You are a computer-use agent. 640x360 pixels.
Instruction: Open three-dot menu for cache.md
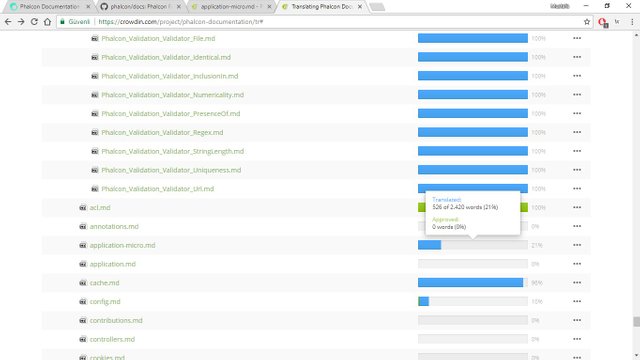pyautogui.click(x=577, y=282)
